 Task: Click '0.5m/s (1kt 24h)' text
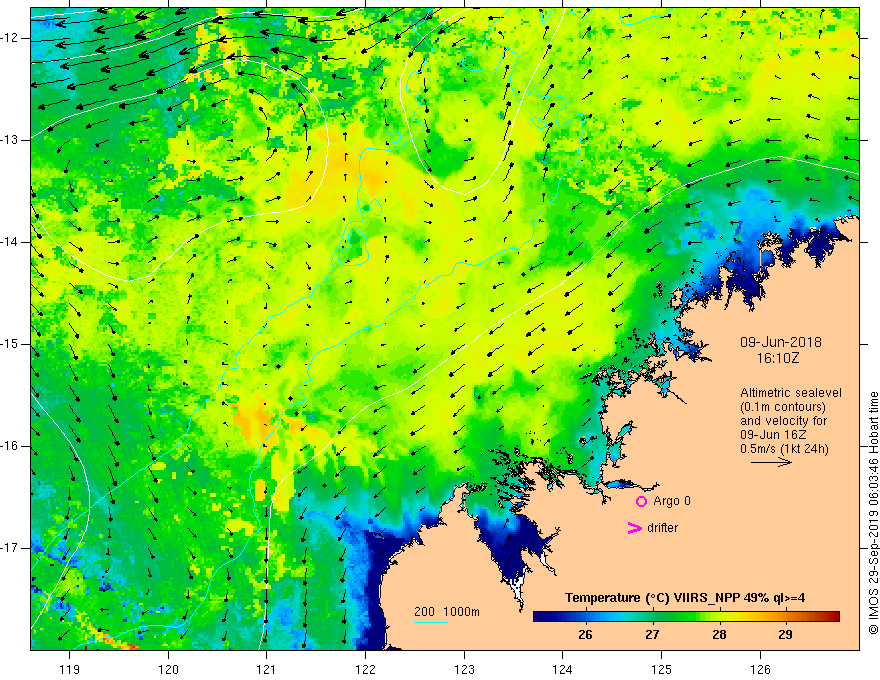point(784,448)
